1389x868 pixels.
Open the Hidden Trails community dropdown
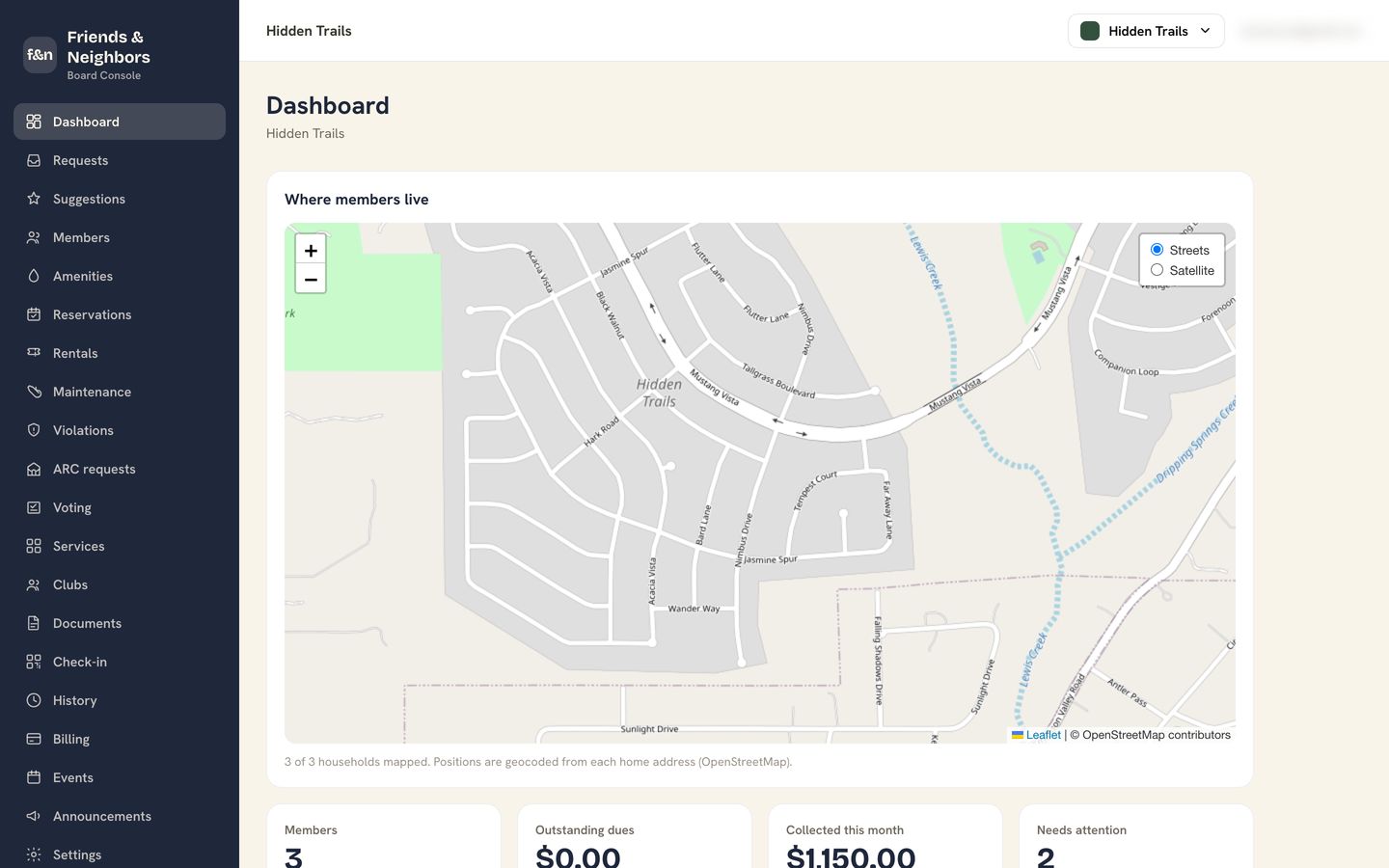click(1146, 31)
